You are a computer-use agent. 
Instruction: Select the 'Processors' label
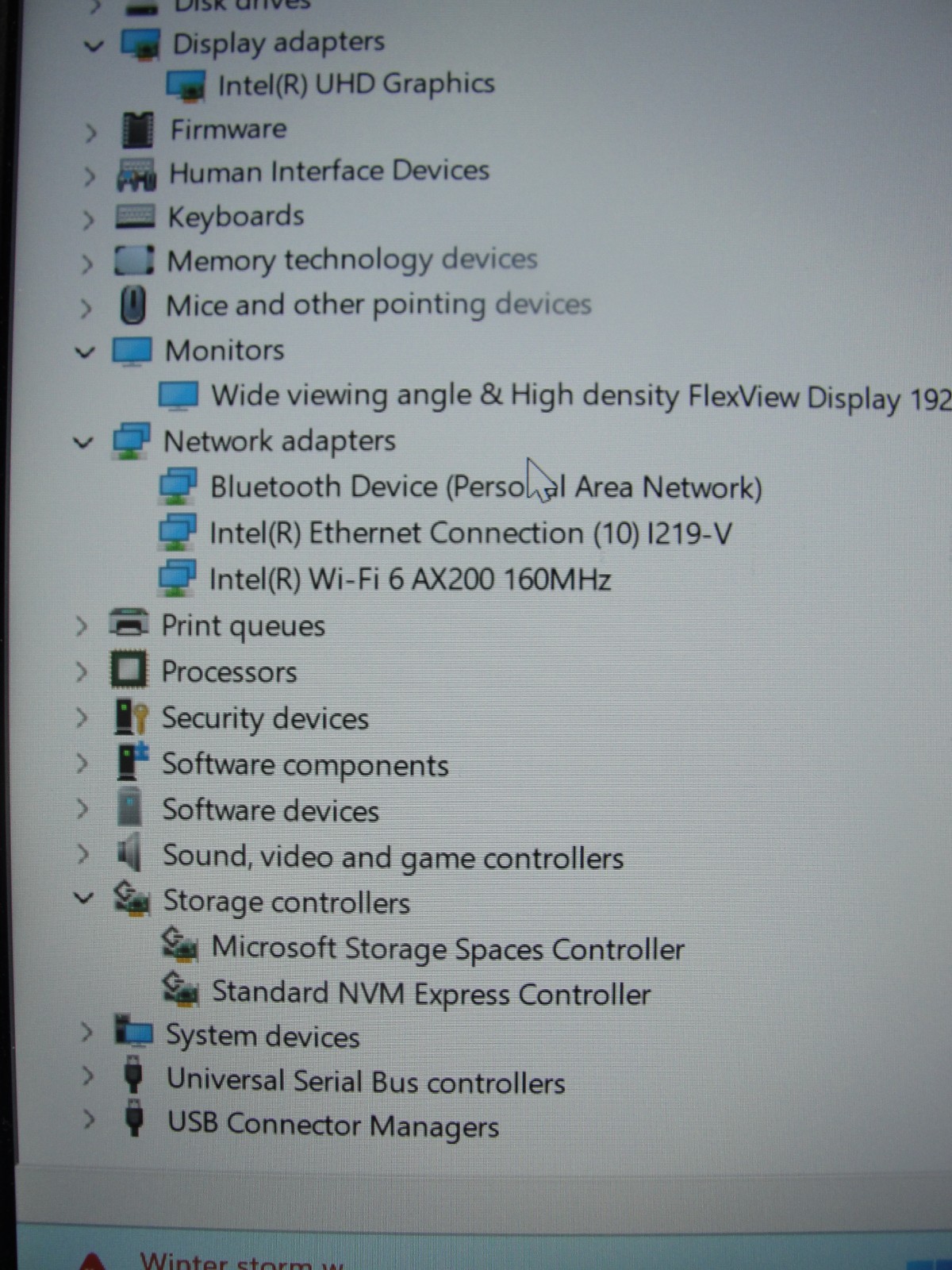228,672
